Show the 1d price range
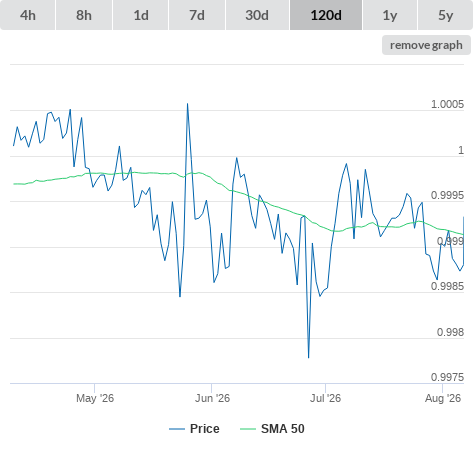 point(141,15)
